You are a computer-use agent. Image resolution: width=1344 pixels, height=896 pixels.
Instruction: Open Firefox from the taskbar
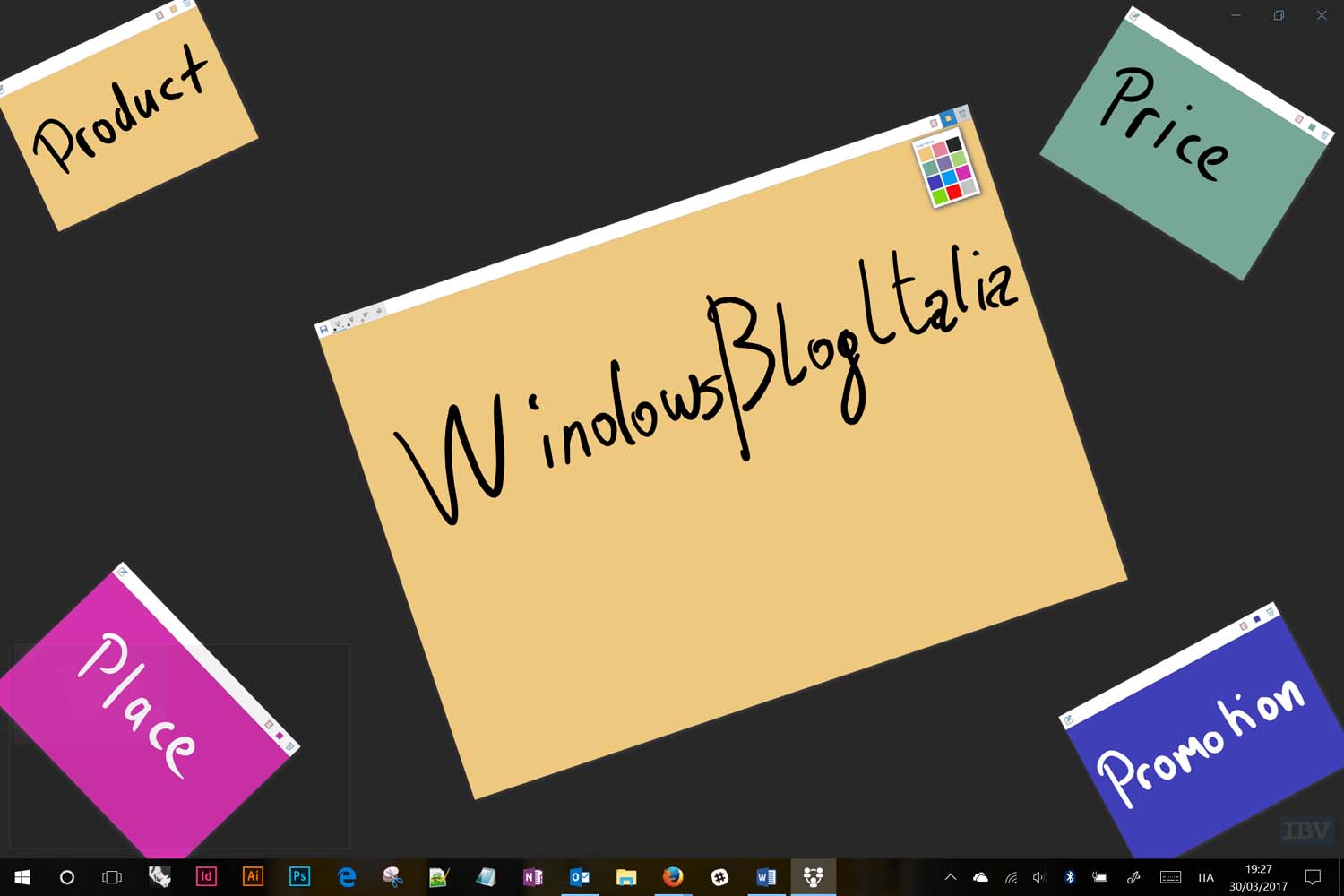pyautogui.click(x=673, y=876)
